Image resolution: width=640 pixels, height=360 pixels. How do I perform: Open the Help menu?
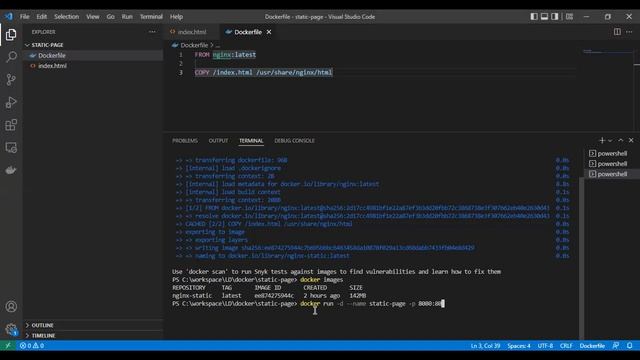pos(176,17)
